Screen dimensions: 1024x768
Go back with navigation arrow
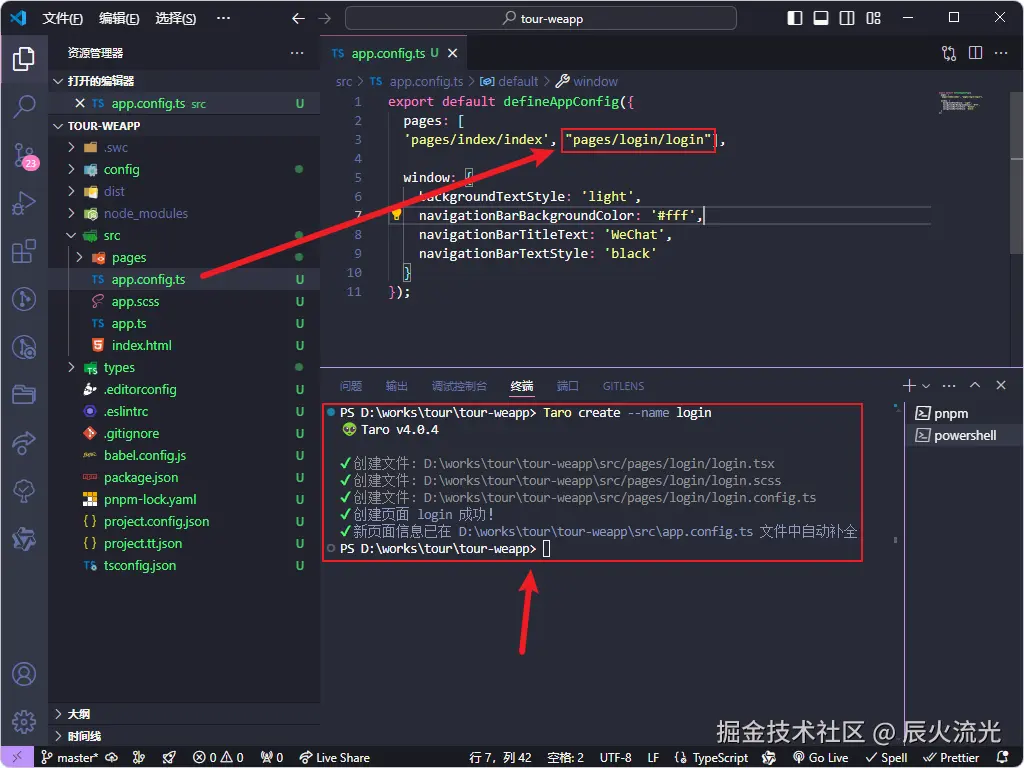[x=298, y=18]
